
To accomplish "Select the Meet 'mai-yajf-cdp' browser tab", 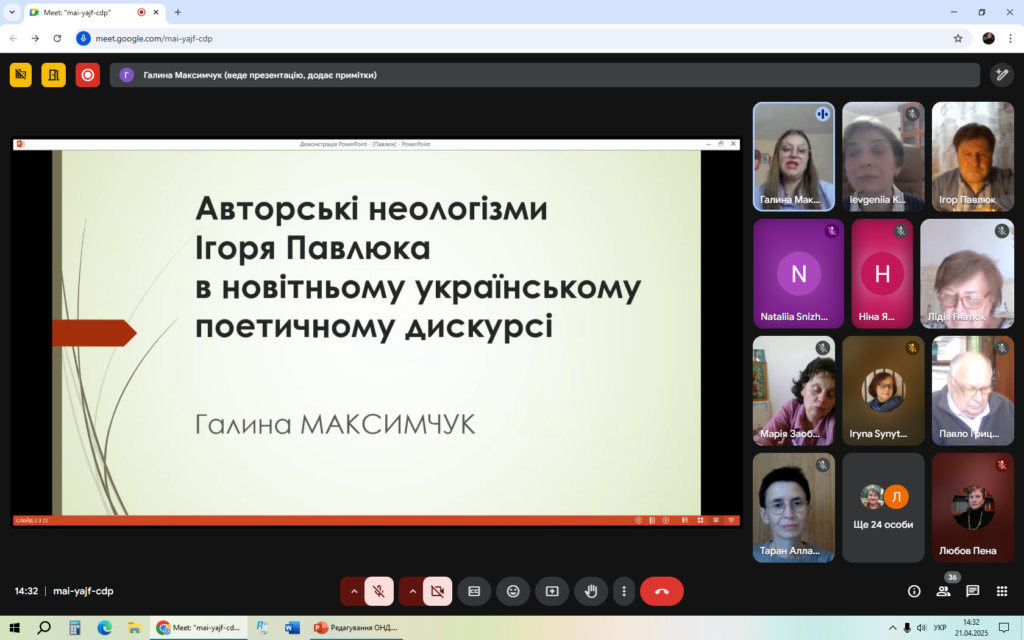I will [85, 12].
